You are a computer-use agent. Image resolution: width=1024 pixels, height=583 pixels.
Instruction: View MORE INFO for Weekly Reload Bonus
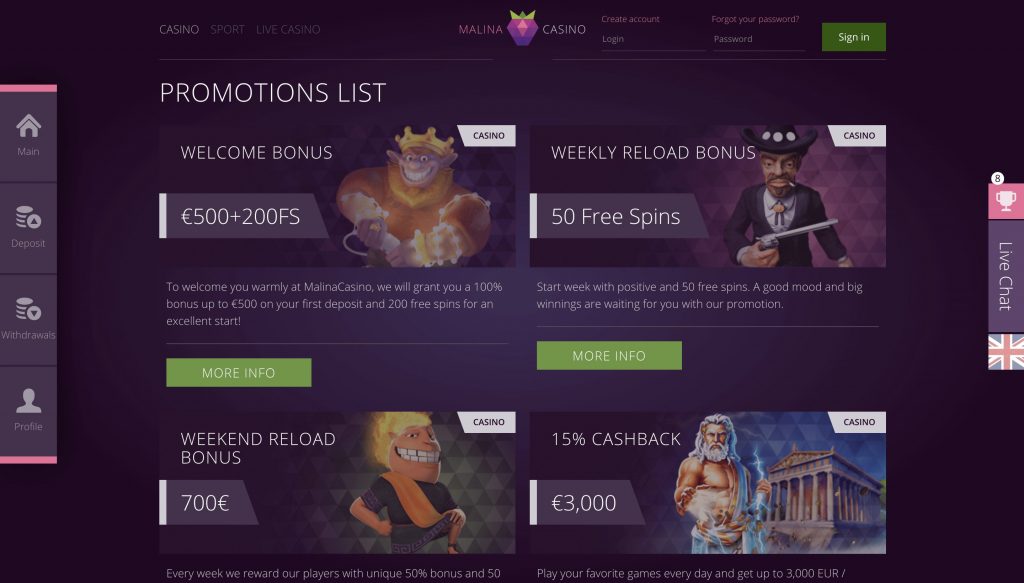click(609, 356)
